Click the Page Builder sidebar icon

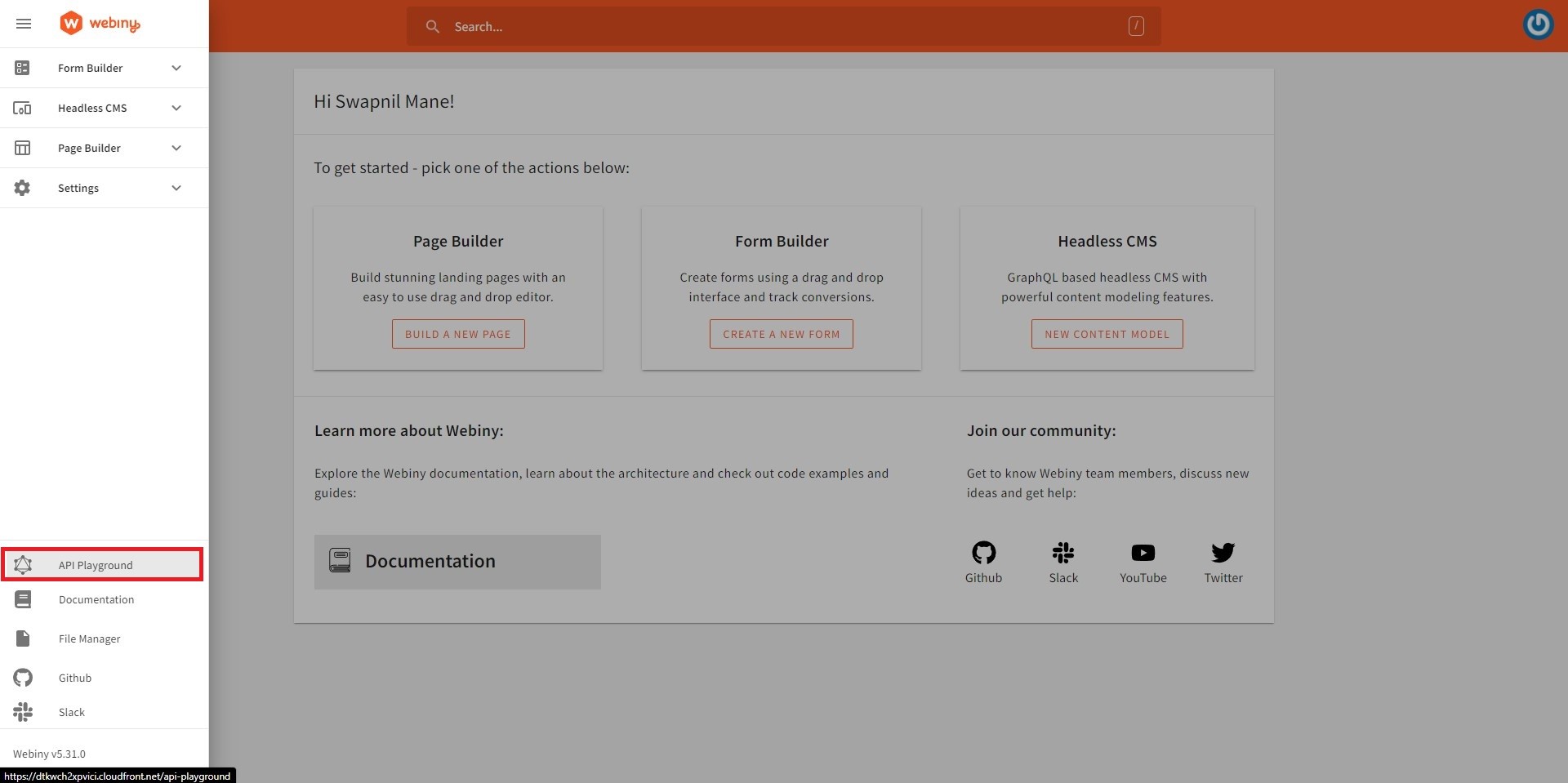pyautogui.click(x=22, y=148)
